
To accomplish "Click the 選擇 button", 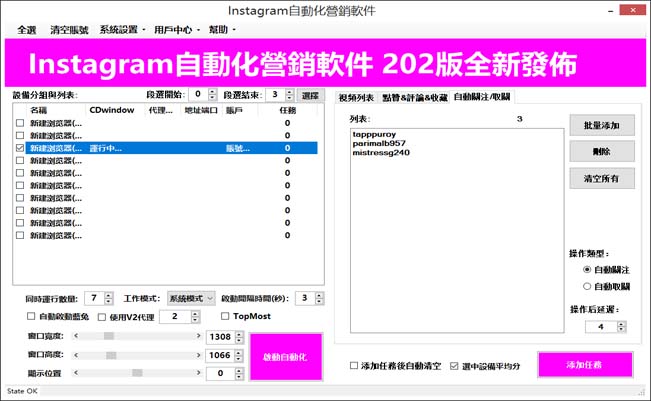I will tap(310, 95).
